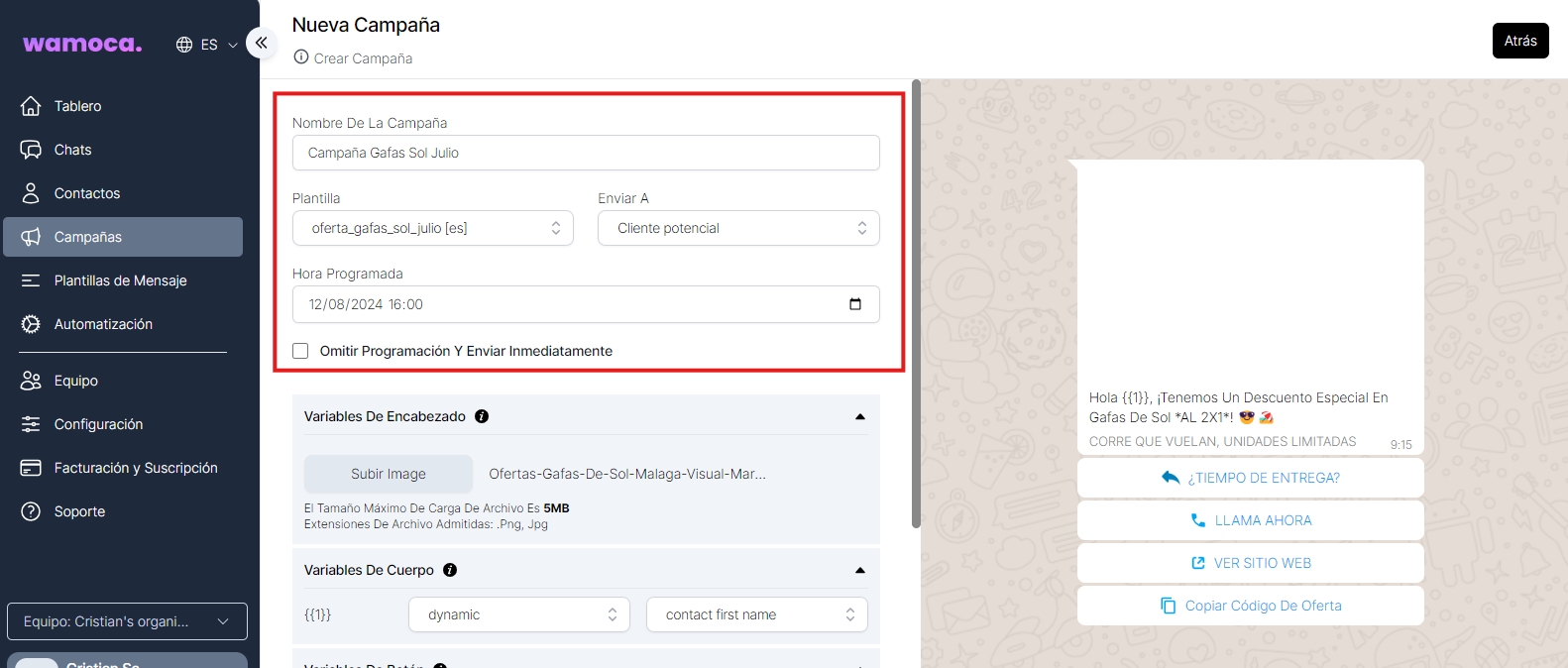
Task: Click the Subir Image button
Action: 388,474
